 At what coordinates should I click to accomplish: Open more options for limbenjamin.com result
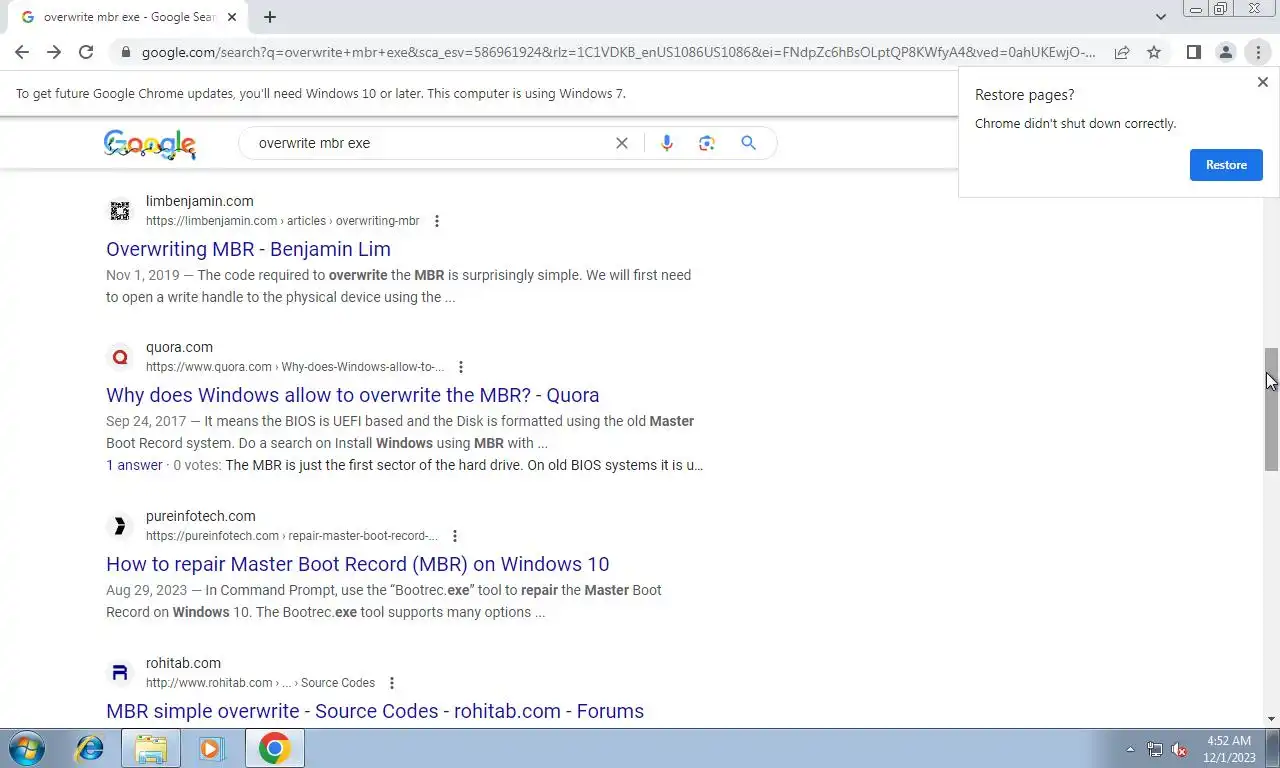[x=436, y=221]
